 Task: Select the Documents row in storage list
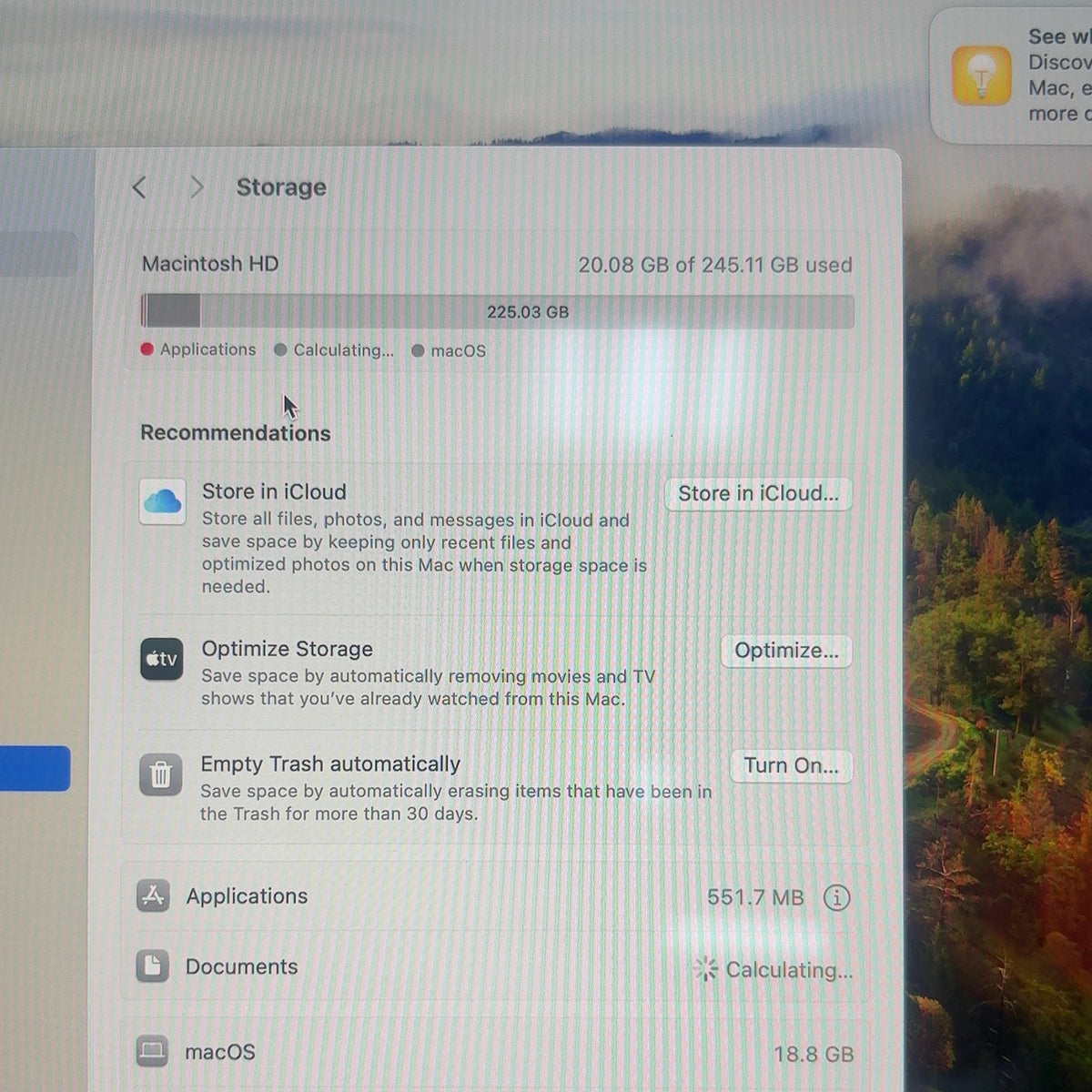coord(496,967)
